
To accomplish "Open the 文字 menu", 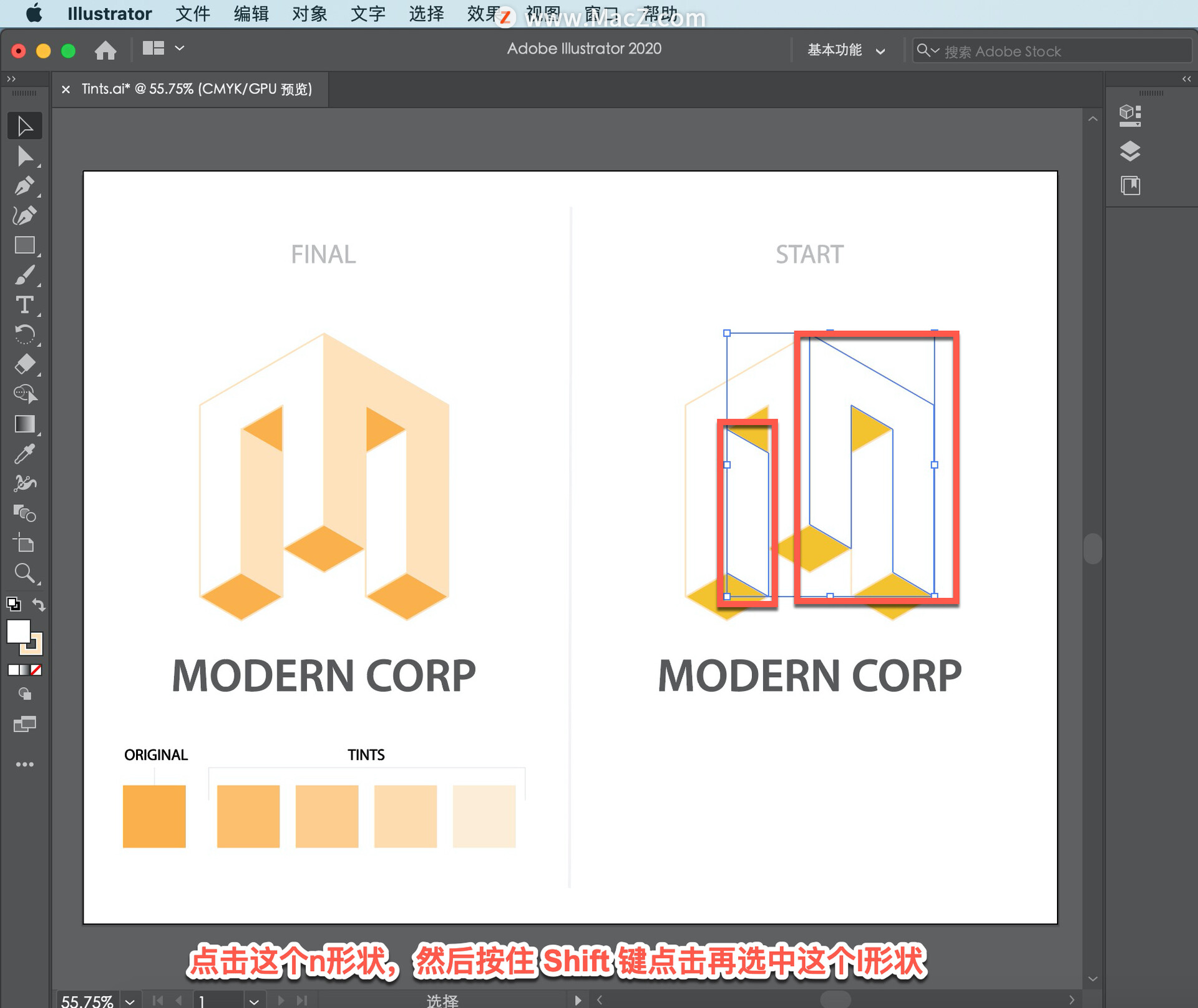I will 368,13.
